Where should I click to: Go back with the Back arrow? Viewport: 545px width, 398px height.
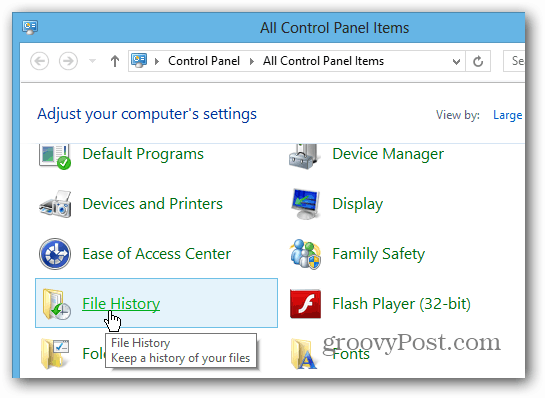pyautogui.click(x=40, y=61)
